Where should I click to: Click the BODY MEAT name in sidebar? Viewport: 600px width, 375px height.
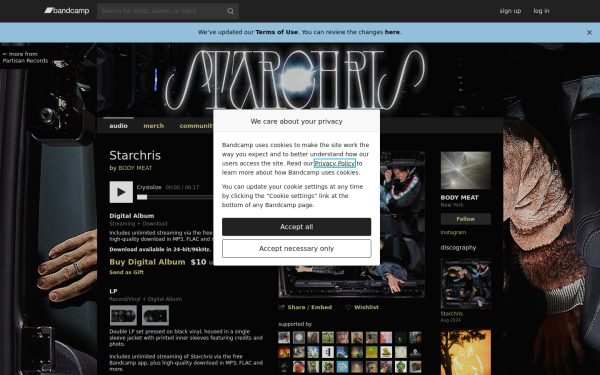460,197
